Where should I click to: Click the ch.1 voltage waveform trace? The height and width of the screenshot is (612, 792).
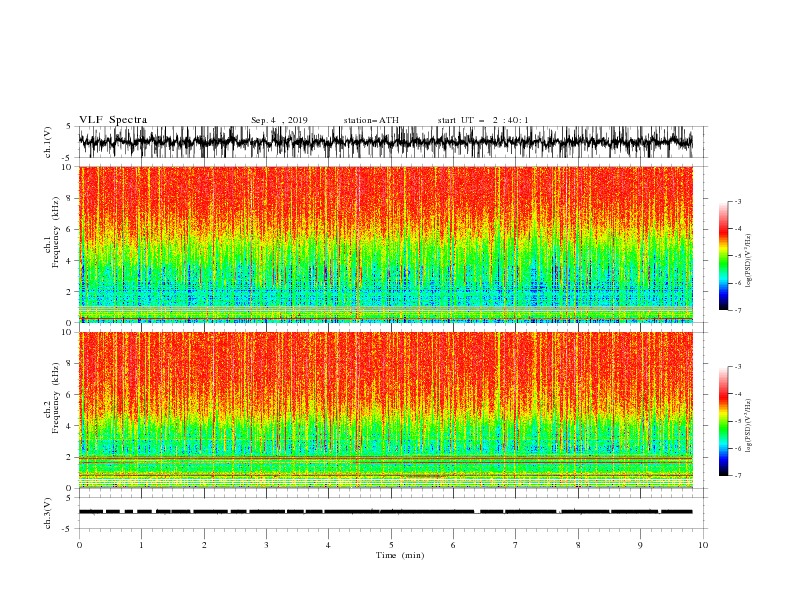pos(385,142)
